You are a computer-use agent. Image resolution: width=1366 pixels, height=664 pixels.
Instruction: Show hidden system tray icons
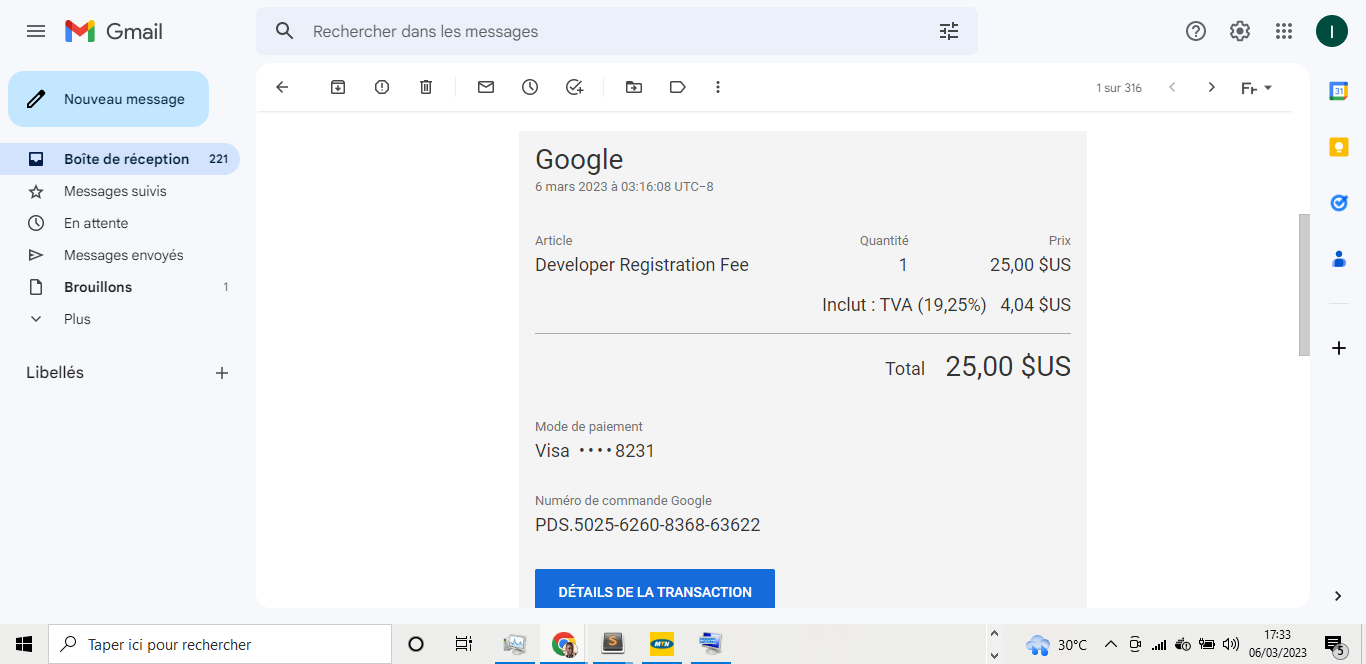(1110, 644)
